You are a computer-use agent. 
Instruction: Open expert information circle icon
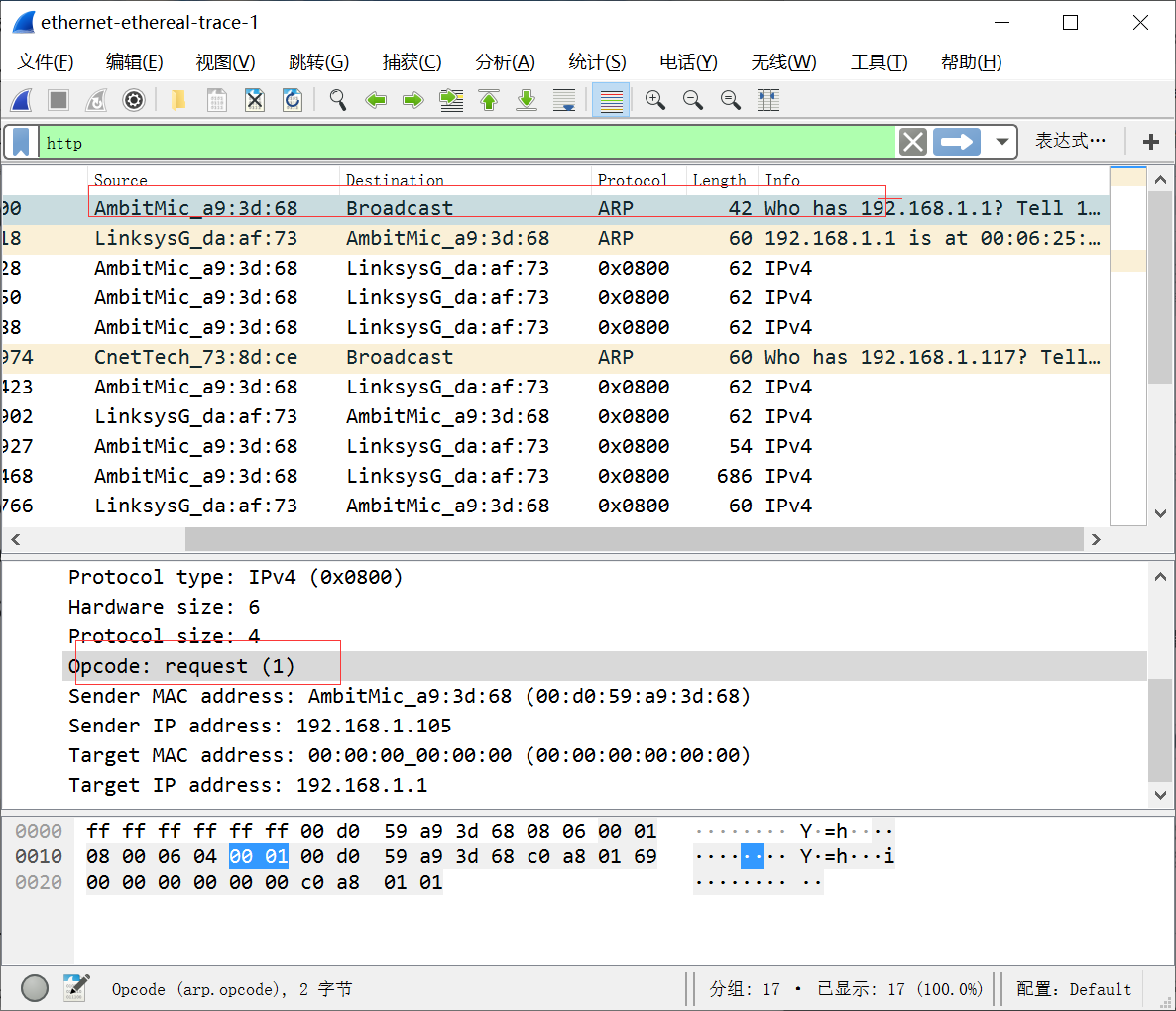pos(35,988)
